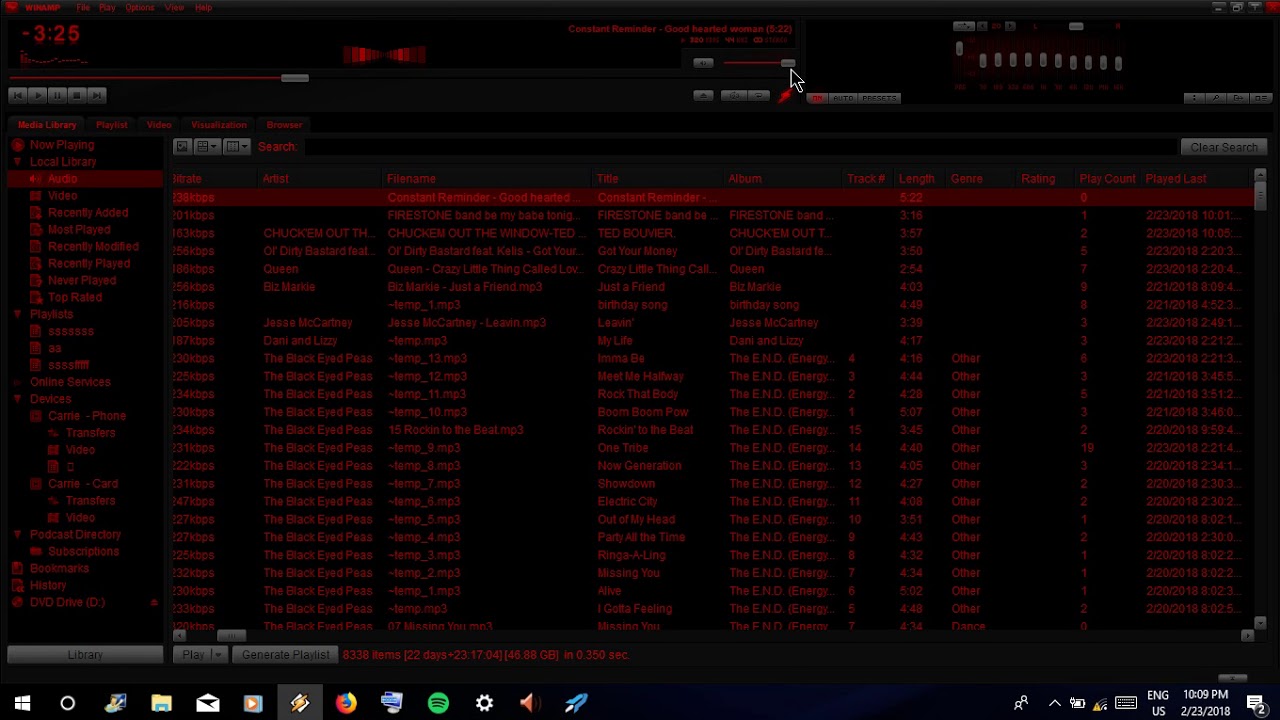The height and width of the screenshot is (720, 1280).
Task: Click the song seek bar handle
Action: coord(295,78)
